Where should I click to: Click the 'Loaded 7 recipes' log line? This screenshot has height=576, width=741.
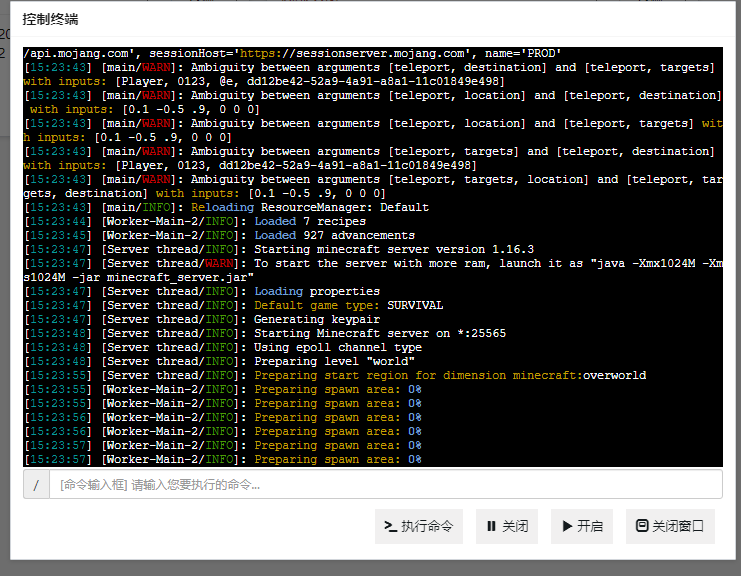click(310, 221)
